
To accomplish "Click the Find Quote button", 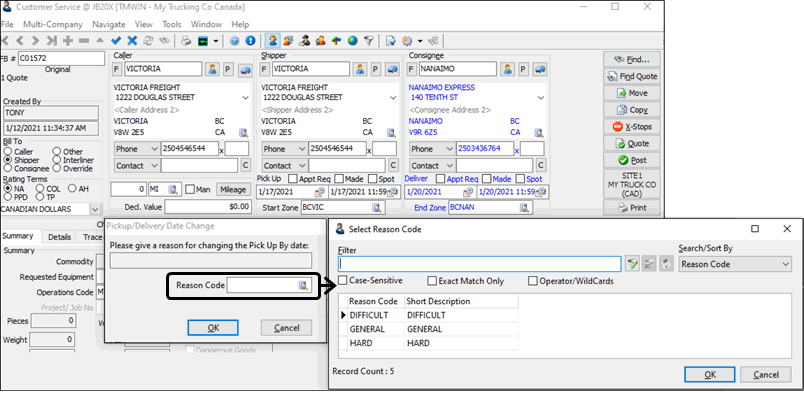I will coord(632,76).
